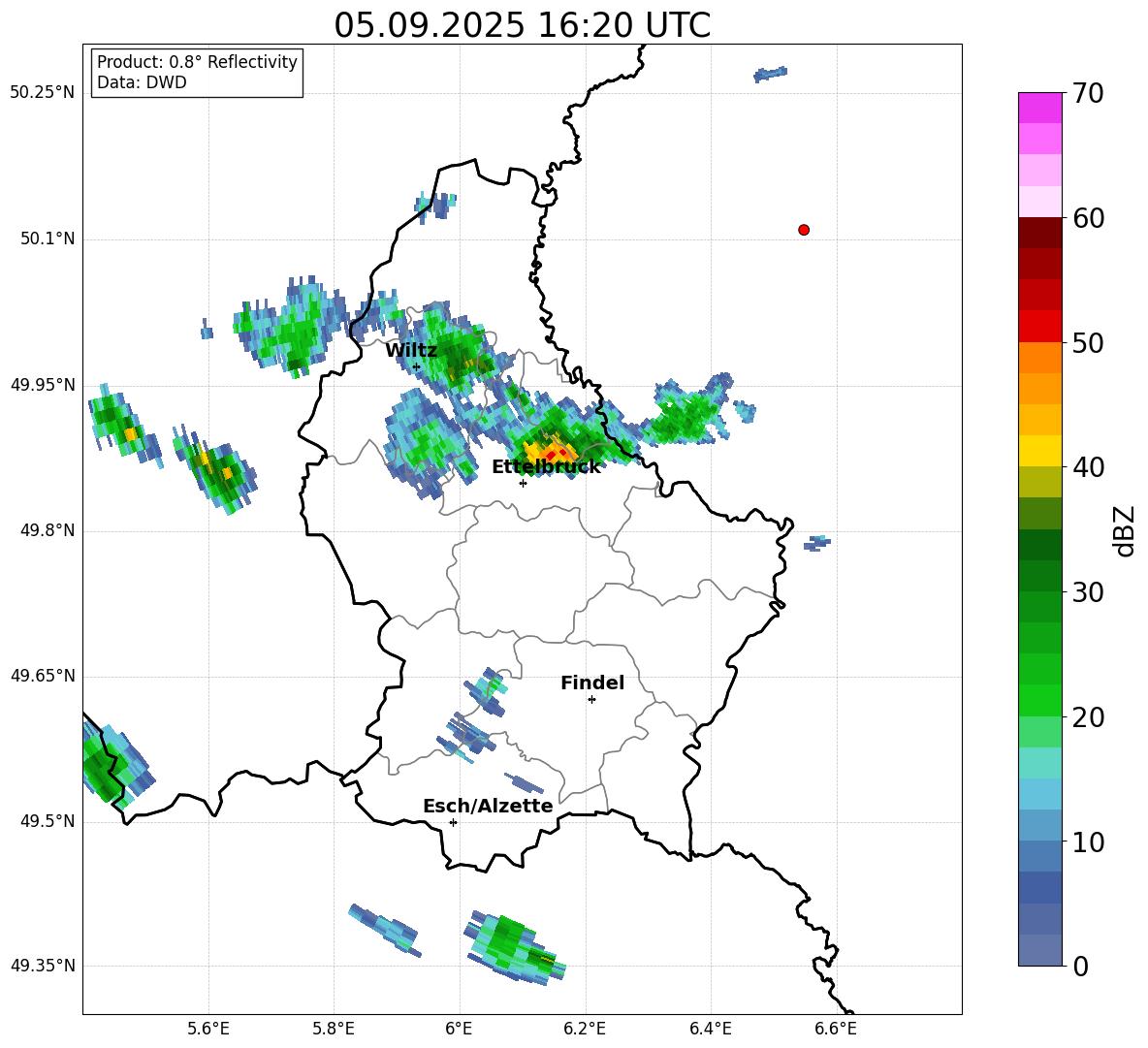Click the yellow colorbar segment above 40
The height and width of the screenshot is (1048, 1148).
(1039, 451)
